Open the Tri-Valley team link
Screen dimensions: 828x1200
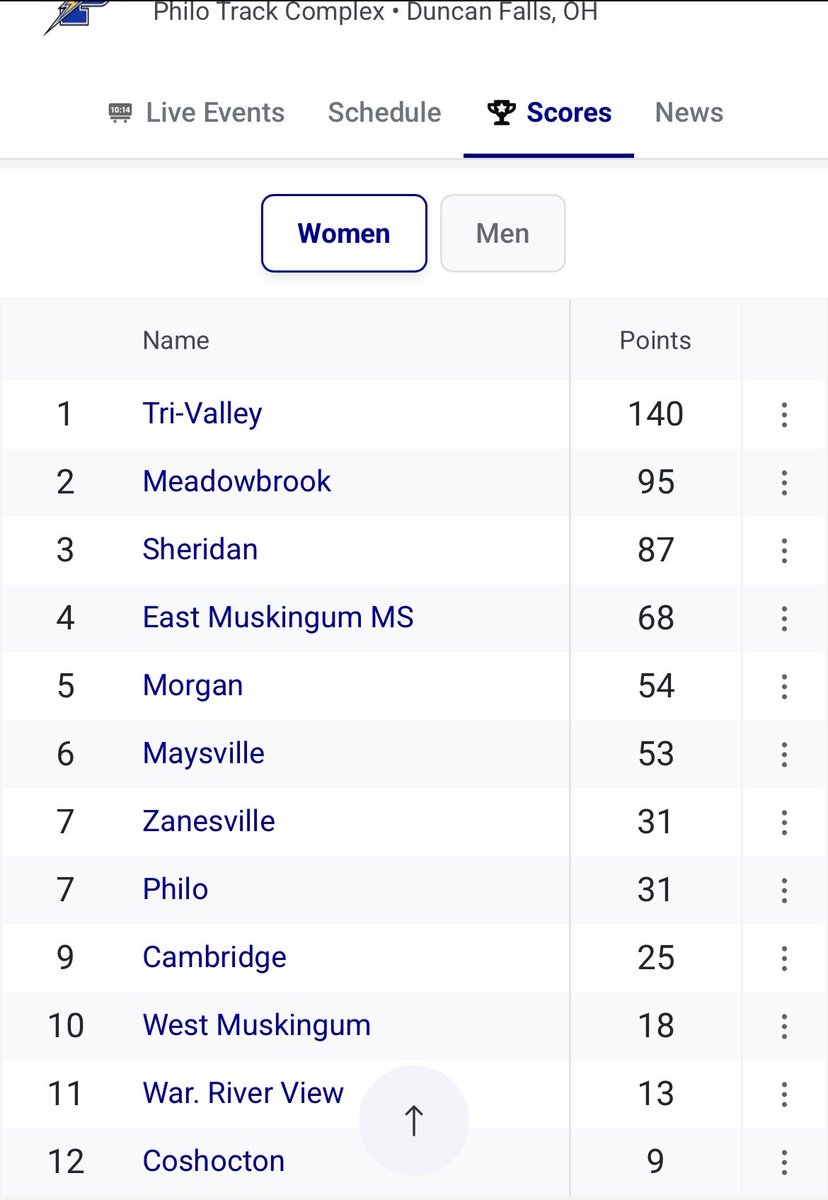[202, 414]
